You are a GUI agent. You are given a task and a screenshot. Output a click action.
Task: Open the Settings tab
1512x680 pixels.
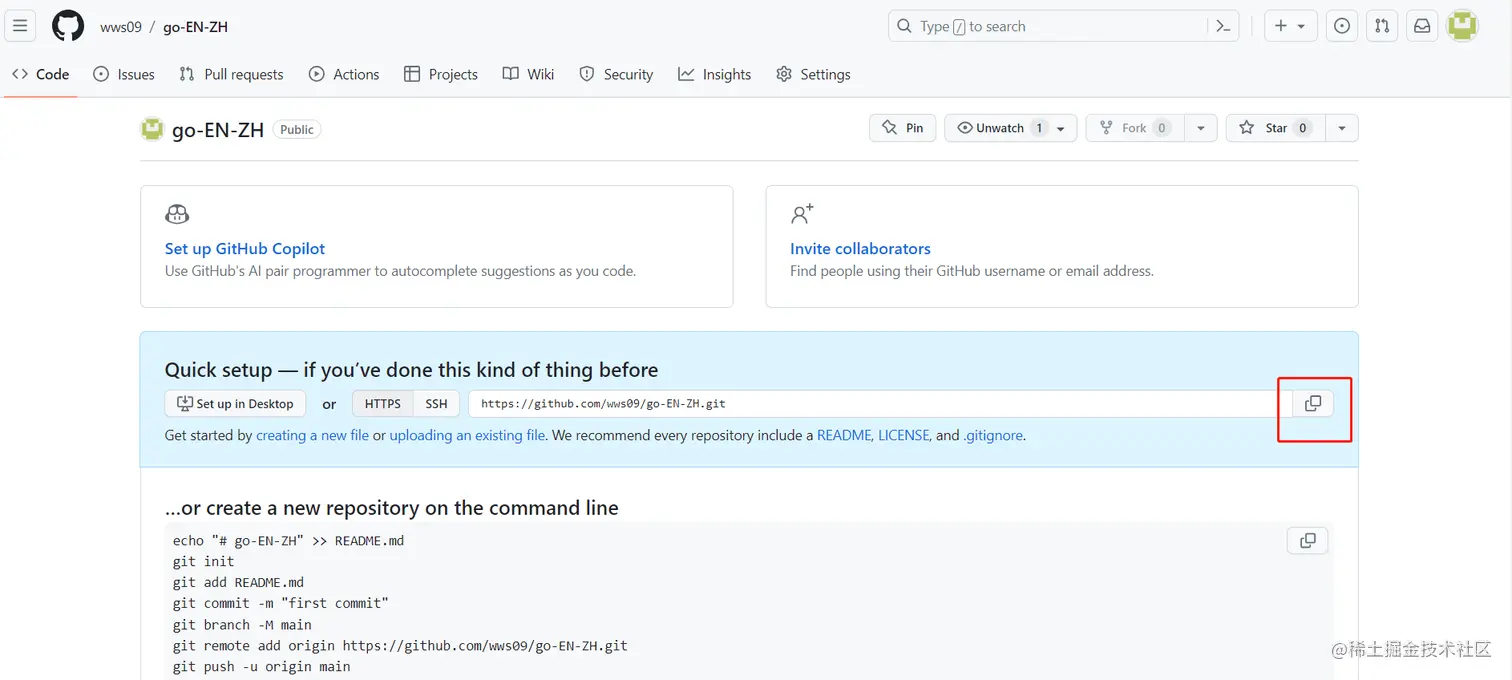click(813, 74)
